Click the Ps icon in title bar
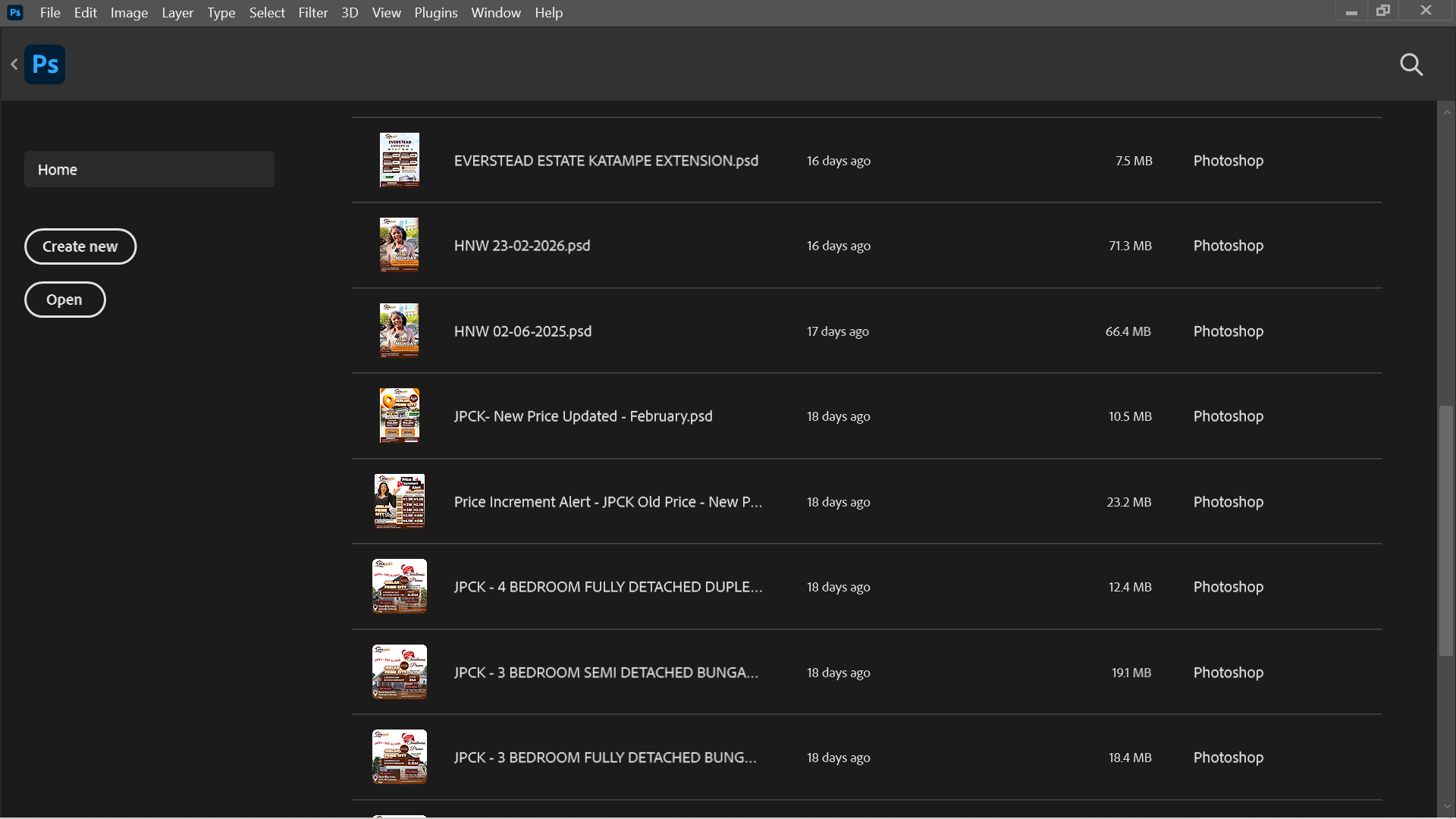 (x=15, y=13)
